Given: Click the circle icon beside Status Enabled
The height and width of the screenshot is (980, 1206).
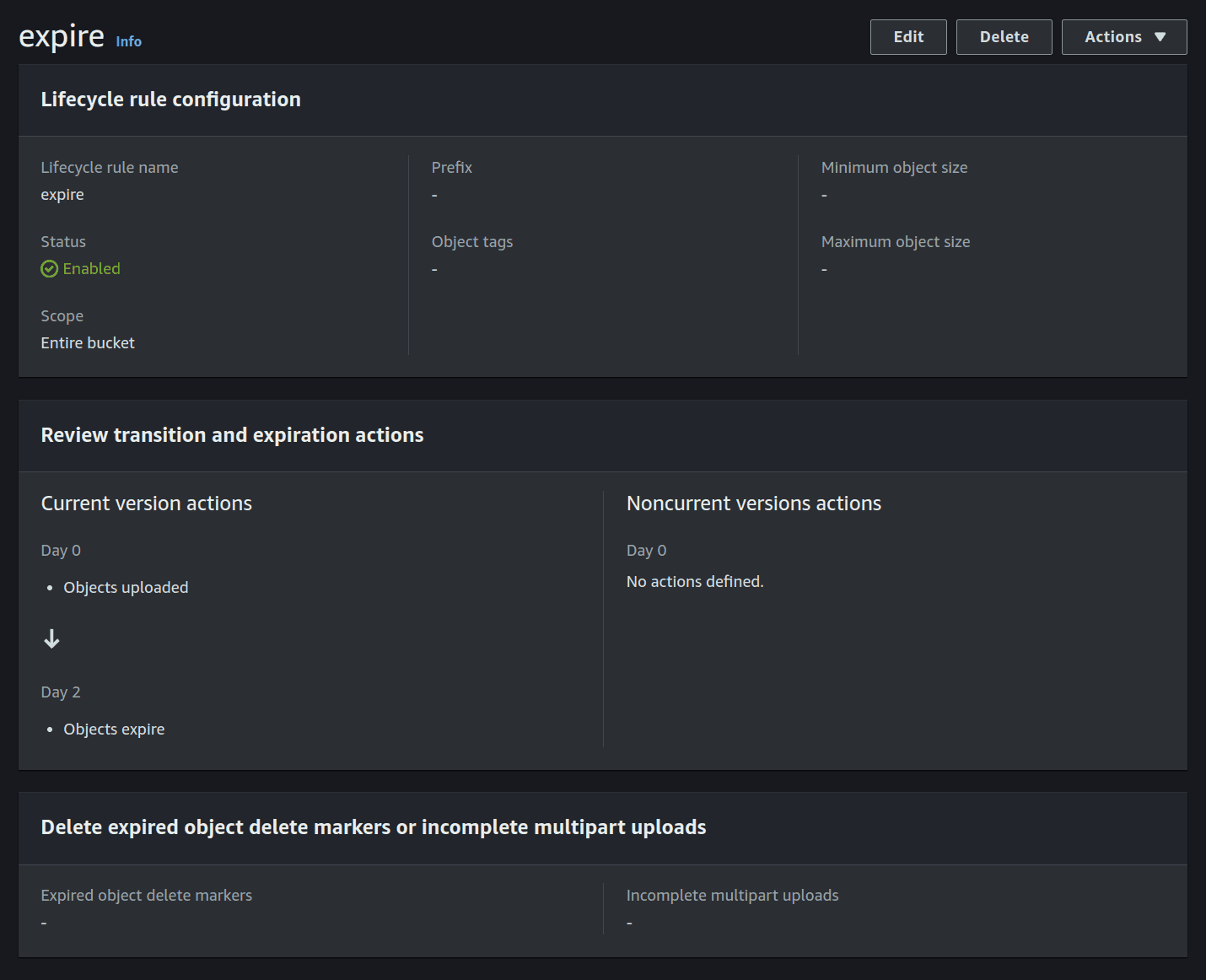Looking at the screenshot, I should [x=50, y=268].
